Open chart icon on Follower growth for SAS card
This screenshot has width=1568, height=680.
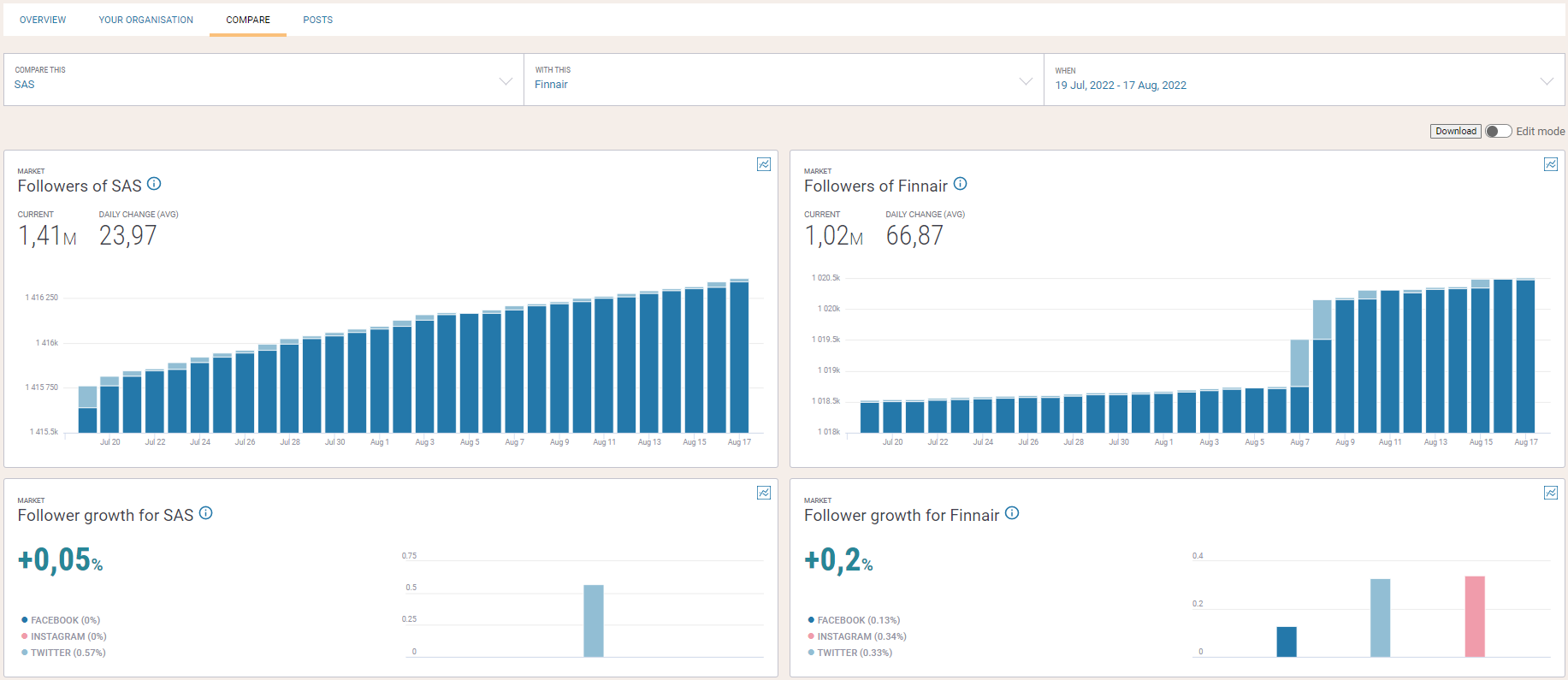coord(764,493)
